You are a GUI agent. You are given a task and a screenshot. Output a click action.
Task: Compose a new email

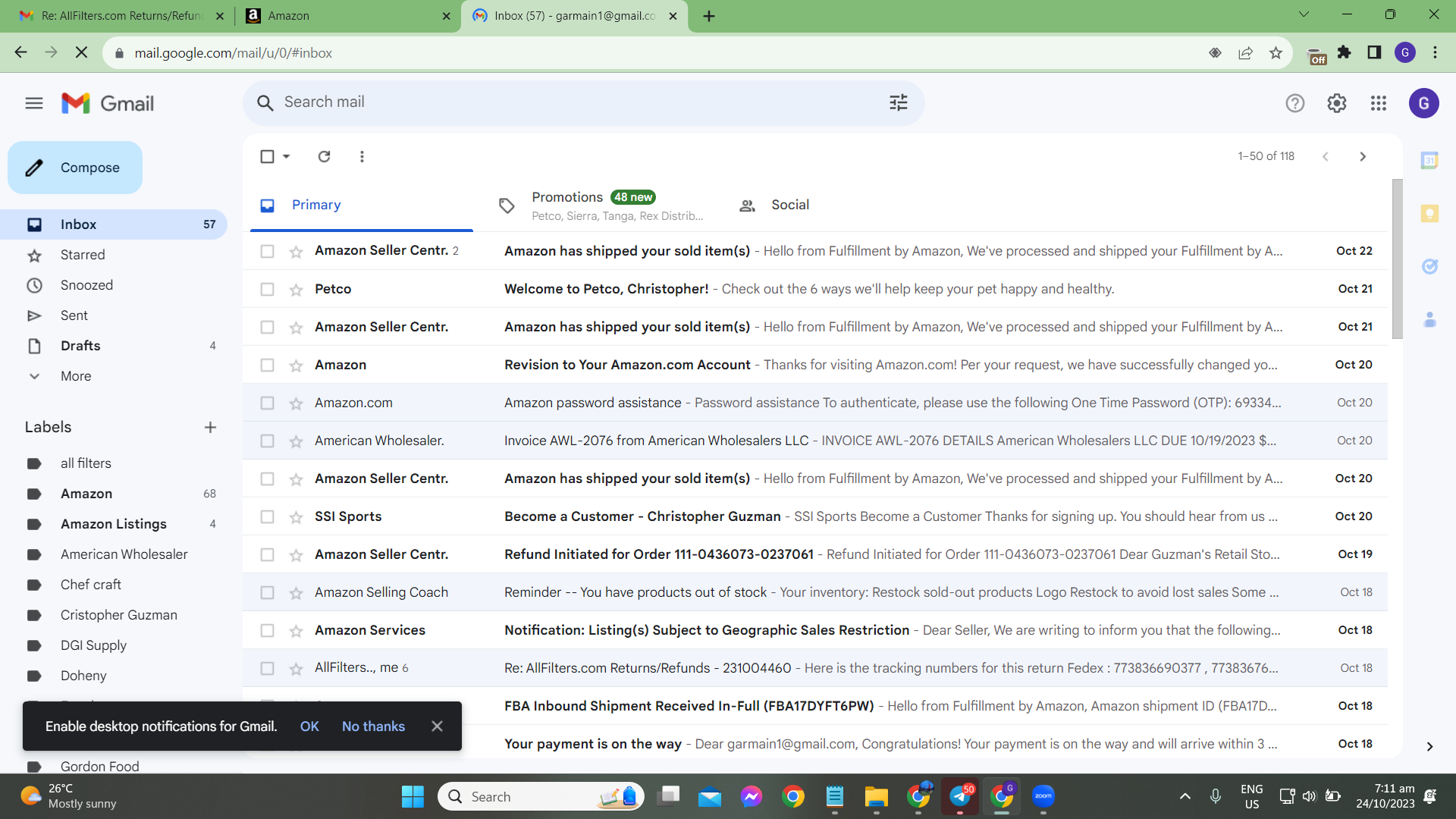coord(75,168)
